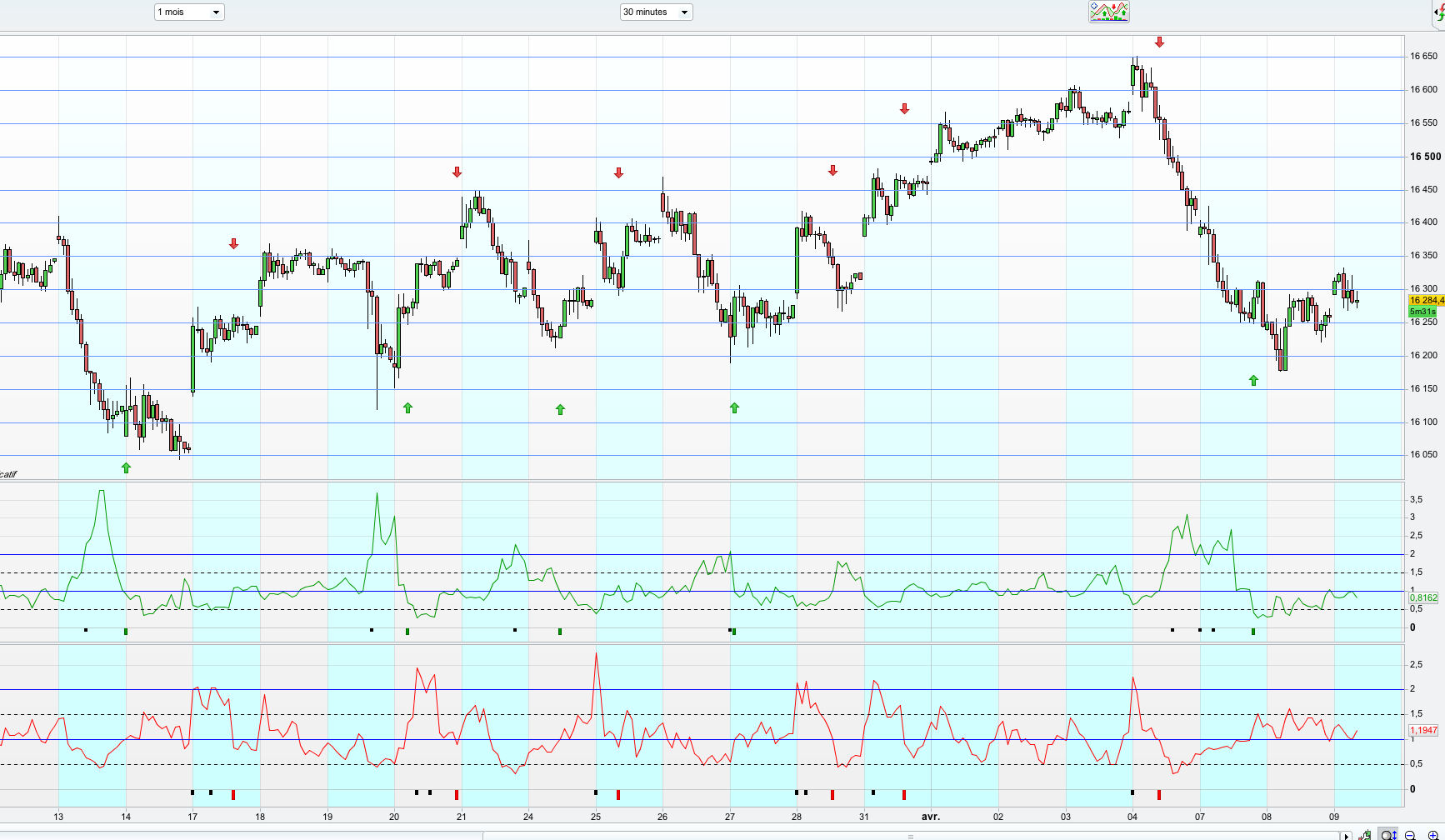Select the avr. month marker on time axis
Viewport: 1445px width, 840px height.
(930, 817)
